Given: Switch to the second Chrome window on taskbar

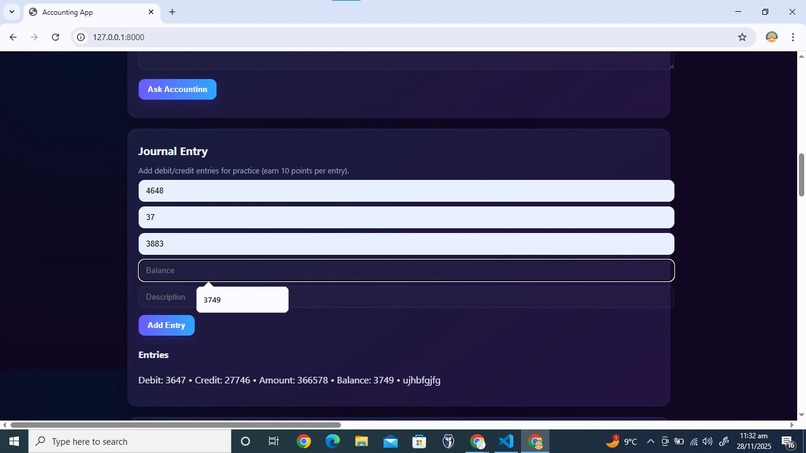Looking at the screenshot, I should point(477,441).
